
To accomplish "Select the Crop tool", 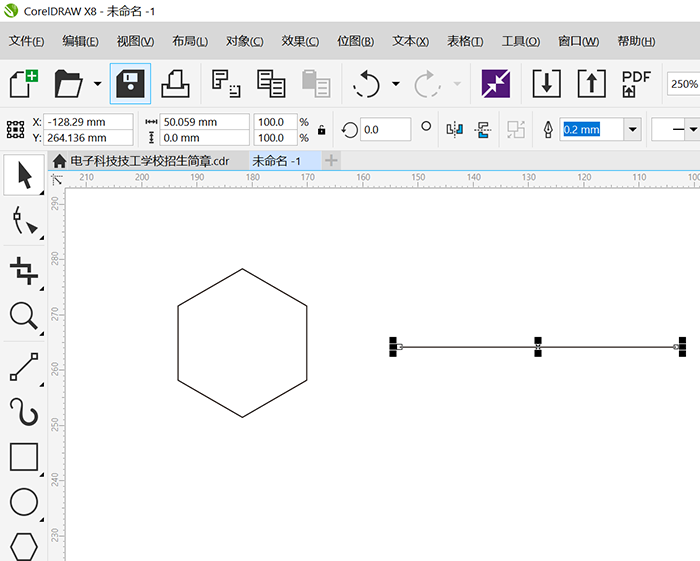I will pyautogui.click(x=24, y=270).
